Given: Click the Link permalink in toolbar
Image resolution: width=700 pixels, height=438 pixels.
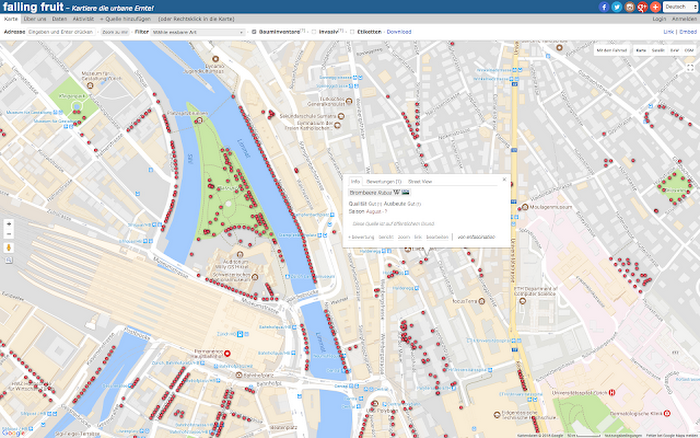Looking at the screenshot, I should (x=668, y=32).
